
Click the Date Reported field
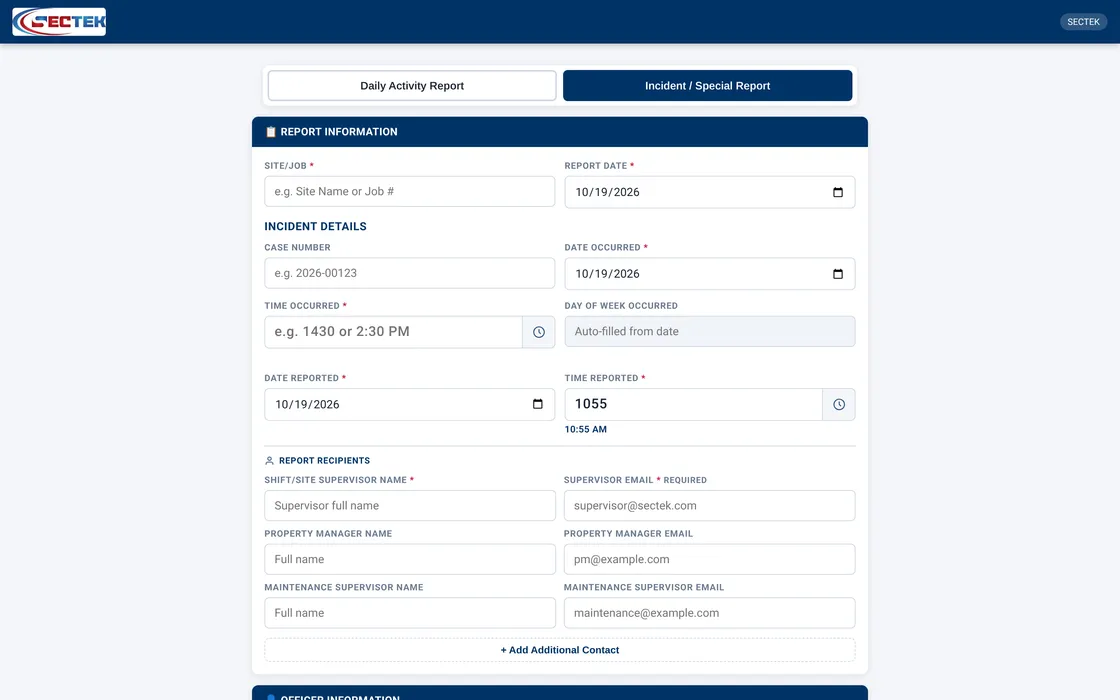409,404
